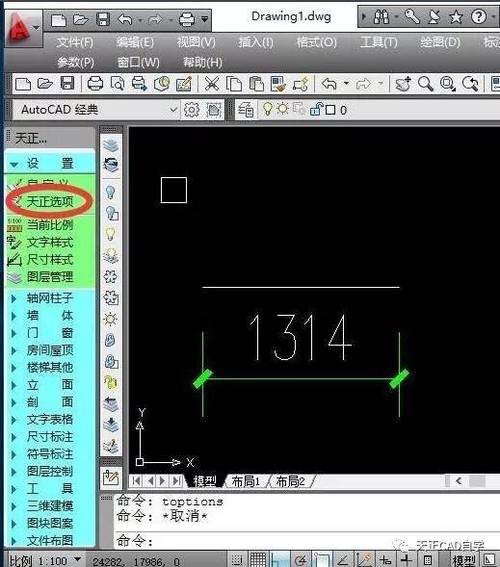Click the Paste clipboard icon
500x567 pixels.
pos(256,84)
